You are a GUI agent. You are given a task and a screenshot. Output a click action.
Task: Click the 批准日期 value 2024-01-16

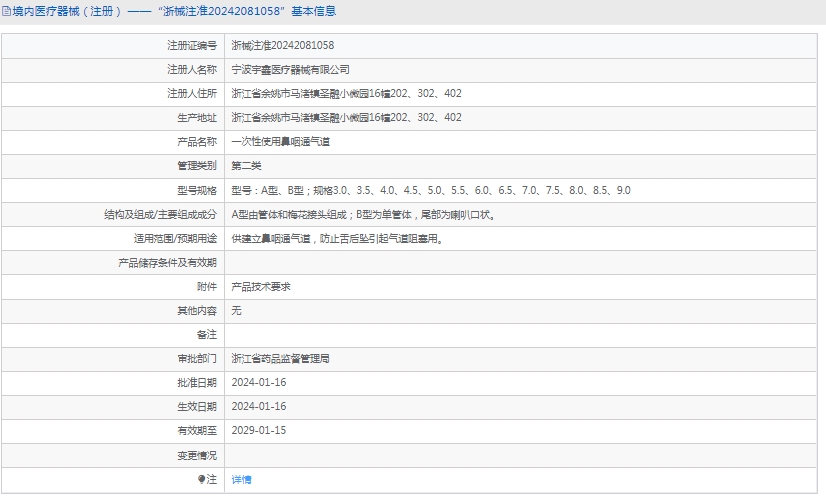point(258,382)
